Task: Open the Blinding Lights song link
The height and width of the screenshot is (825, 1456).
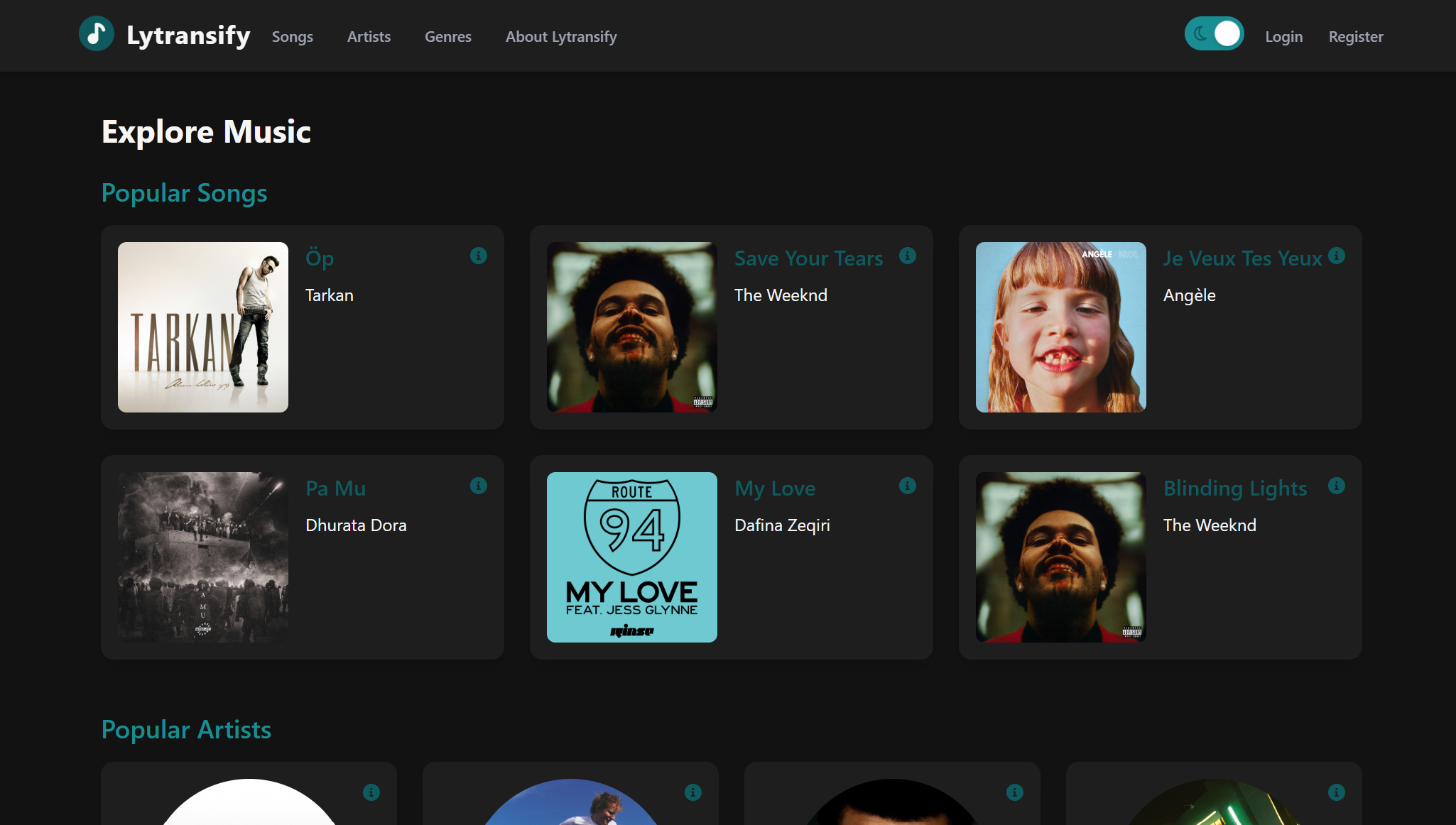Action: 1235,488
